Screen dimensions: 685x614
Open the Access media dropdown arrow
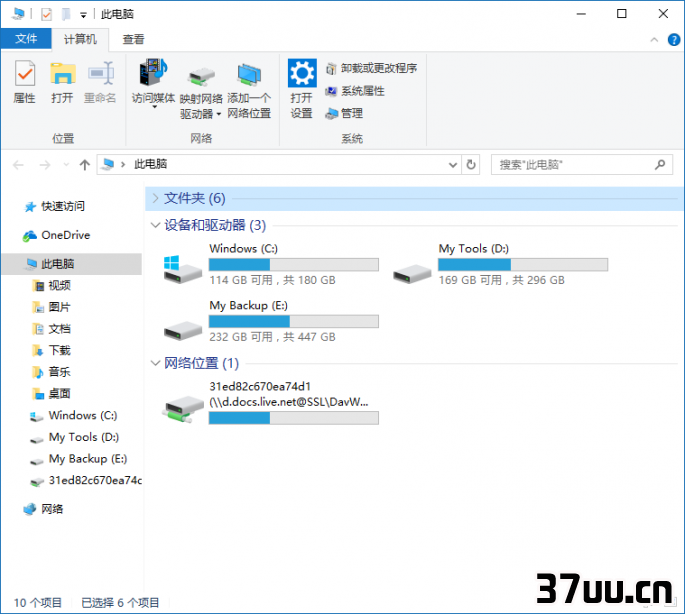point(154,107)
